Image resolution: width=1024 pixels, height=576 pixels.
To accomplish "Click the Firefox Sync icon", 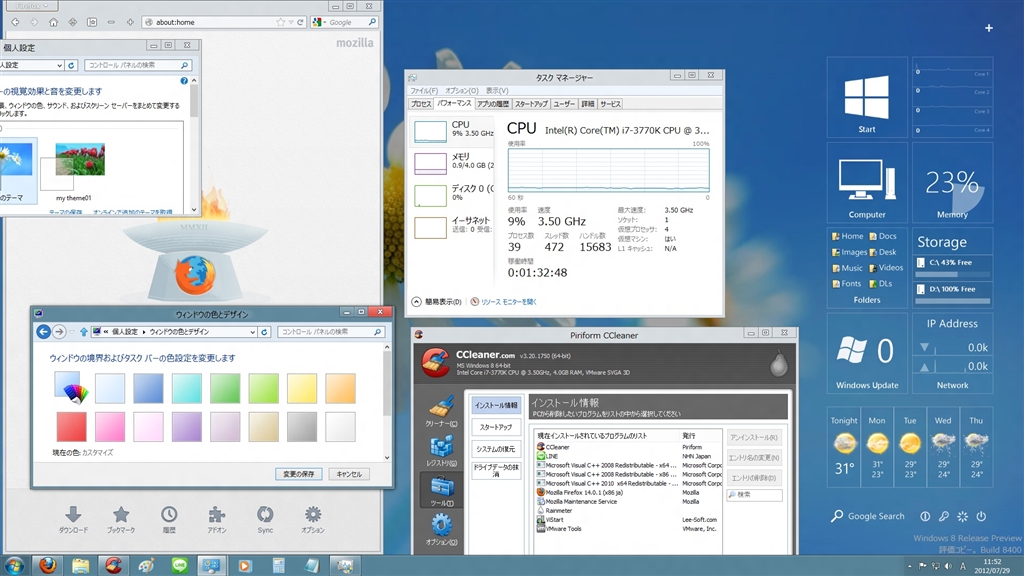I will pos(265,515).
